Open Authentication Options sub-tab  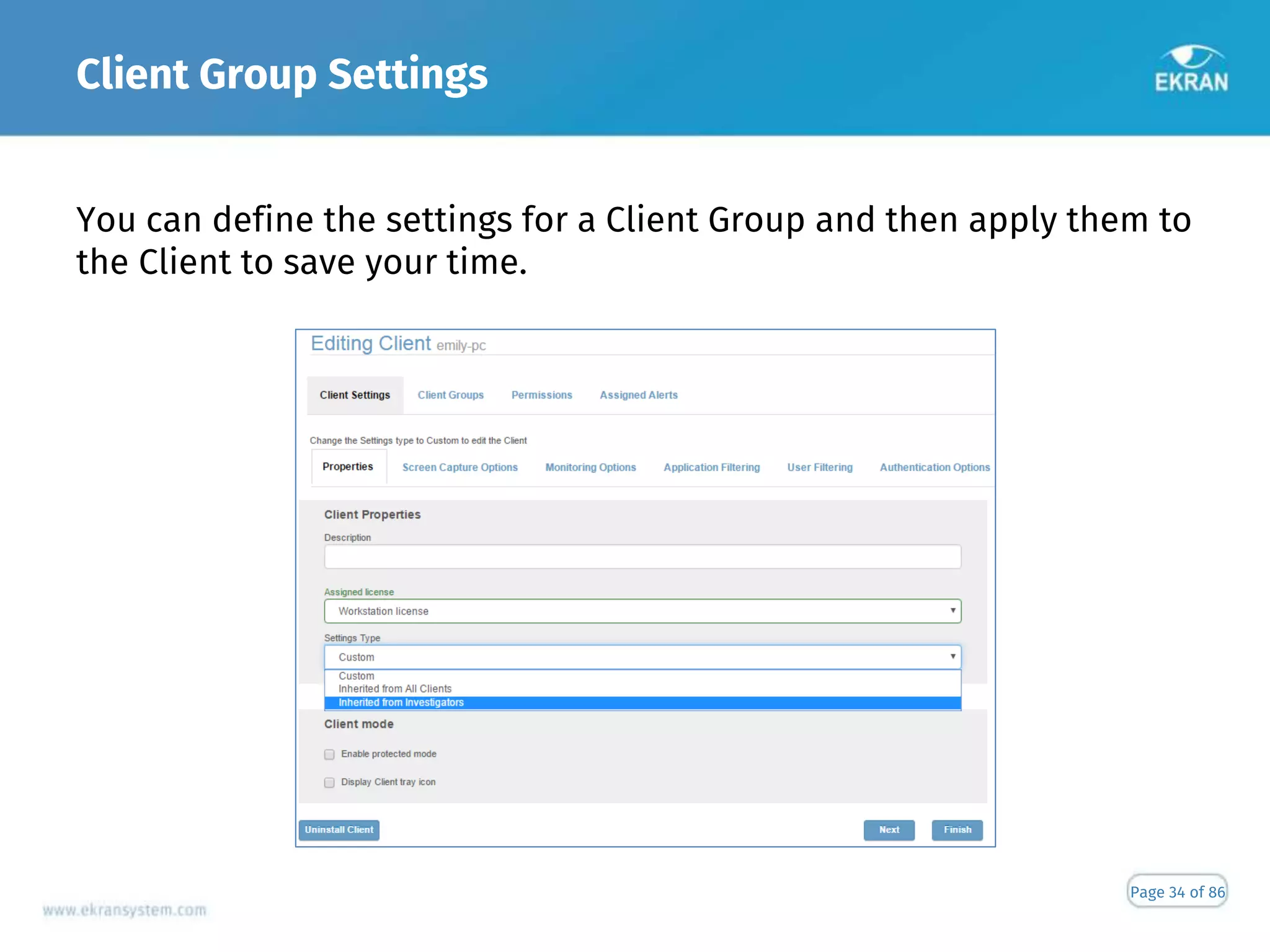pos(935,467)
